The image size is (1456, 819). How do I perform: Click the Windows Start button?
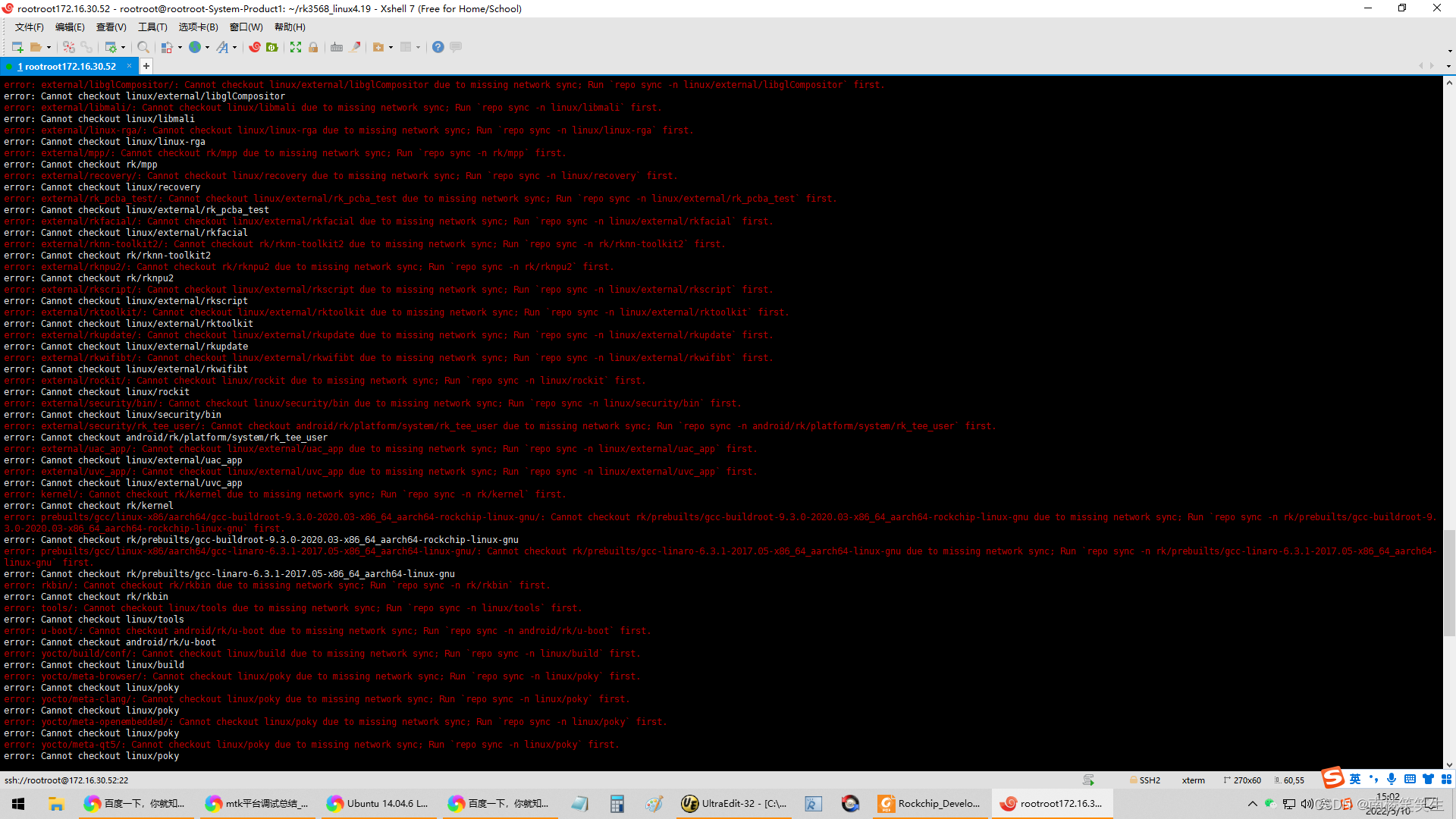tap(18, 804)
